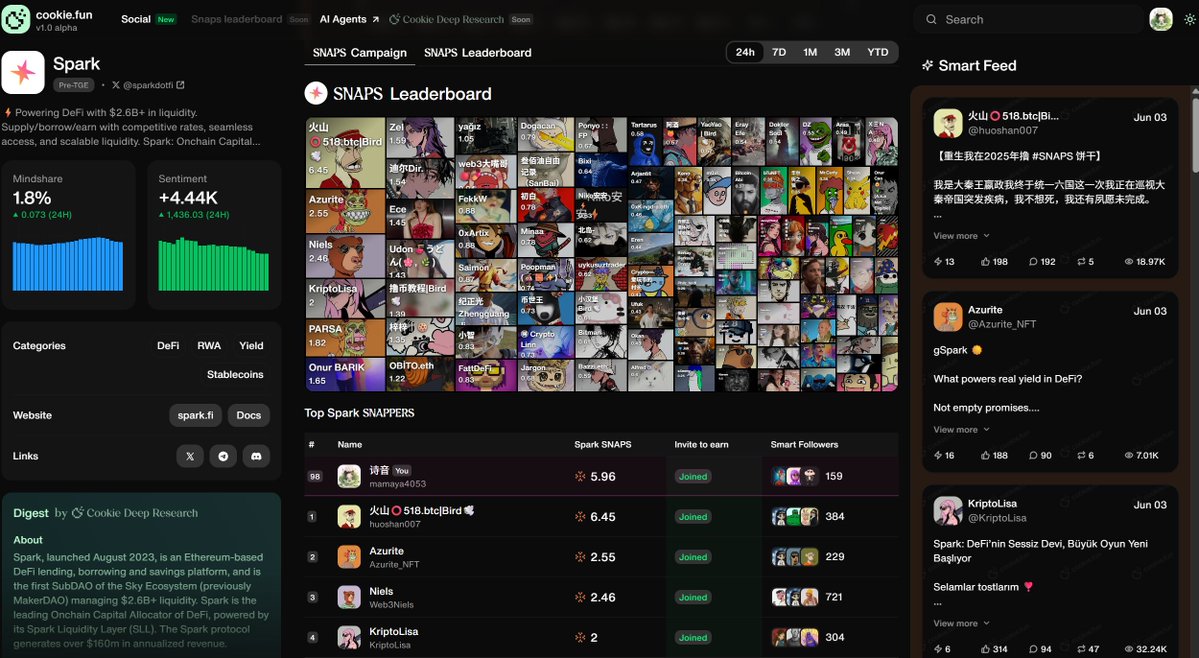Click repost icon with 47 on KriptoLisa post

click(x=1081, y=649)
